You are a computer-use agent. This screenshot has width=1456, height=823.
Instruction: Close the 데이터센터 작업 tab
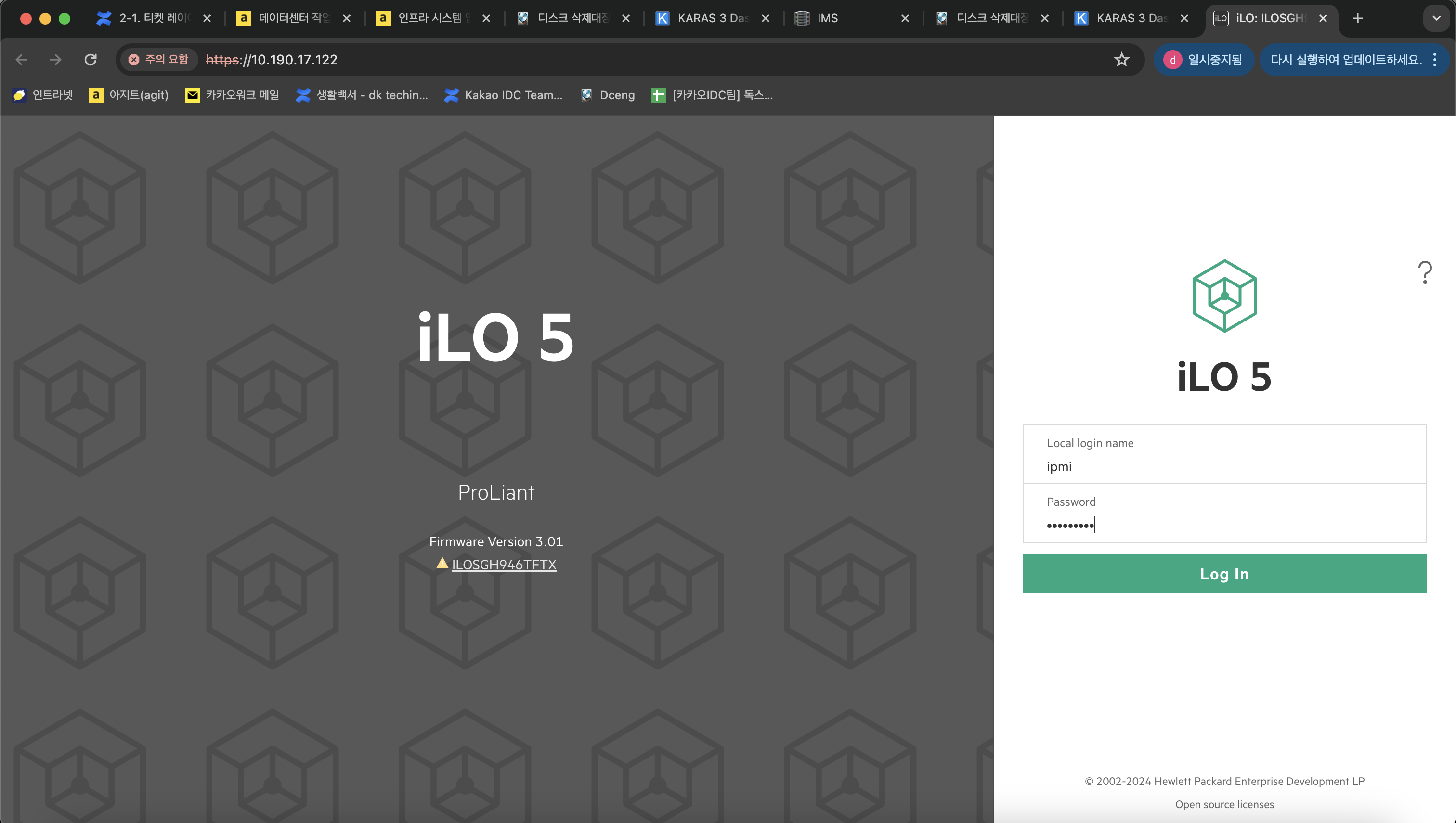point(347,18)
